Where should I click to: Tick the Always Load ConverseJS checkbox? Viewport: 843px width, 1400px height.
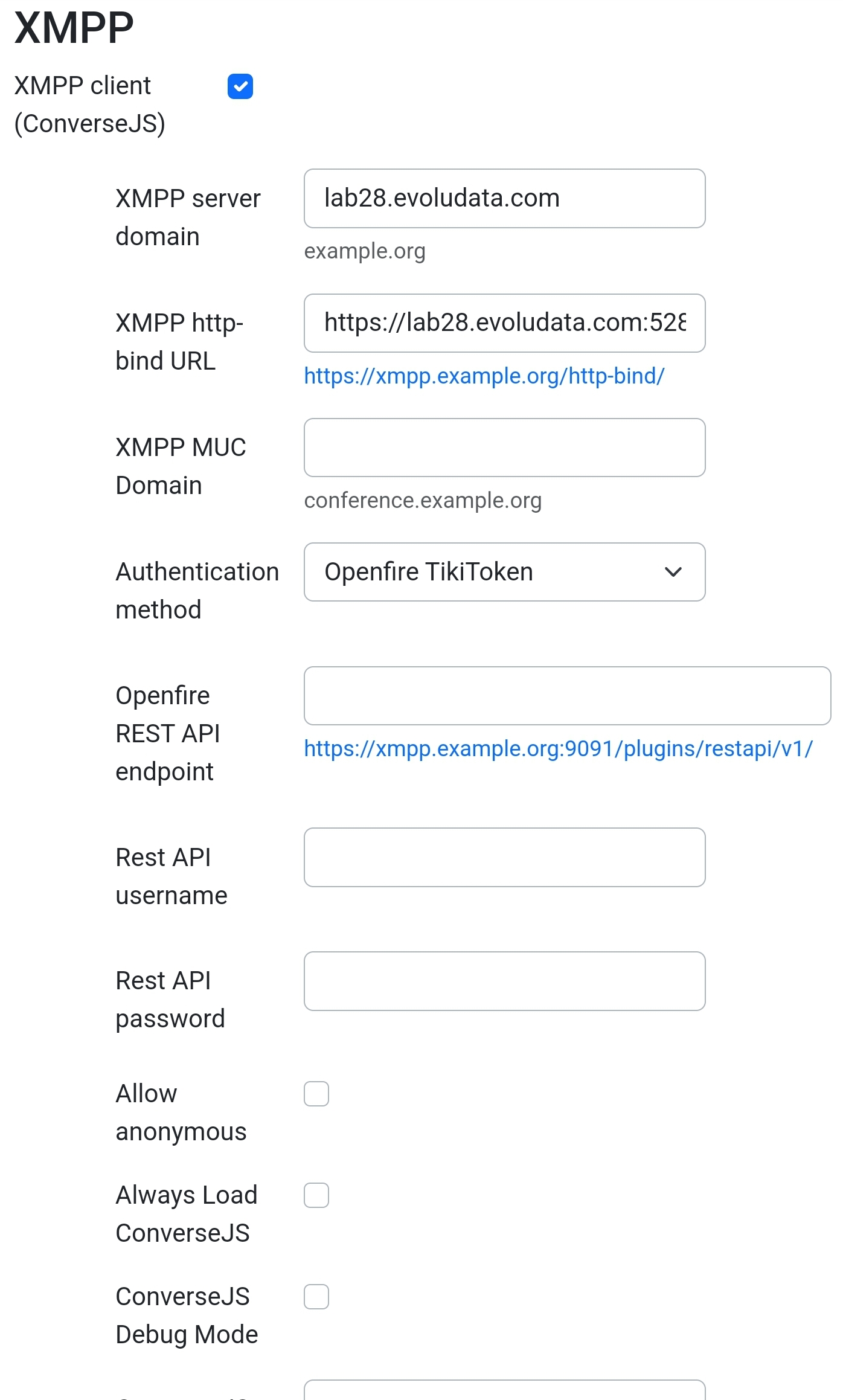coord(316,1195)
